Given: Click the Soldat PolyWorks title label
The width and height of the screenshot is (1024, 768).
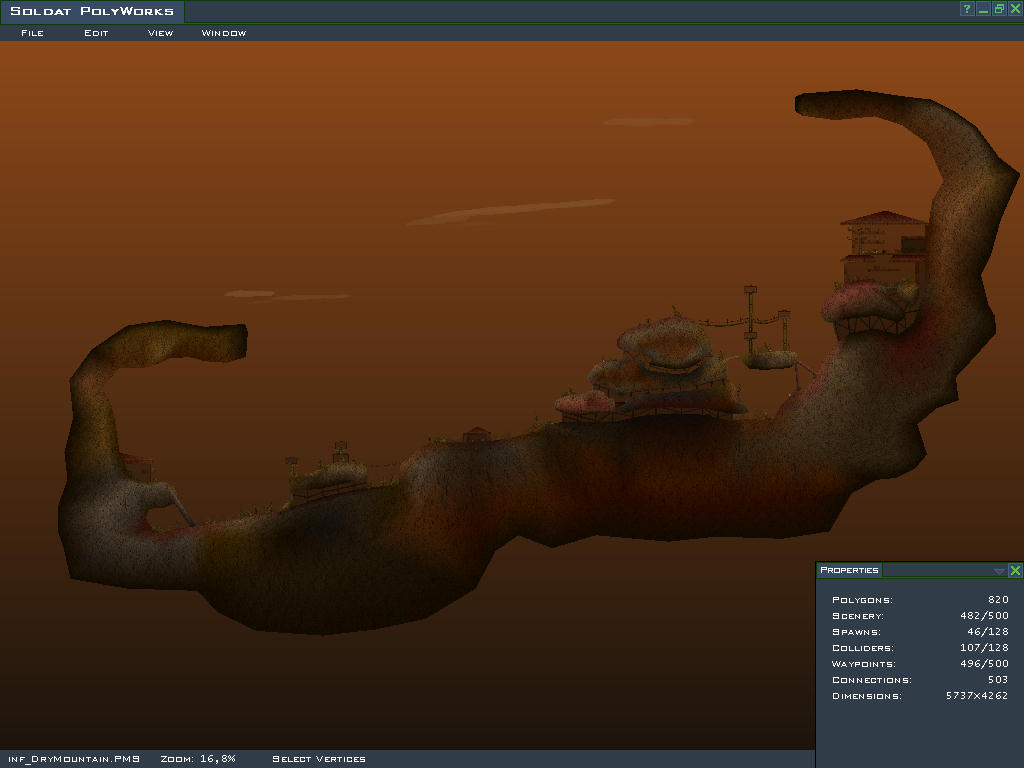Looking at the screenshot, I should [92, 12].
